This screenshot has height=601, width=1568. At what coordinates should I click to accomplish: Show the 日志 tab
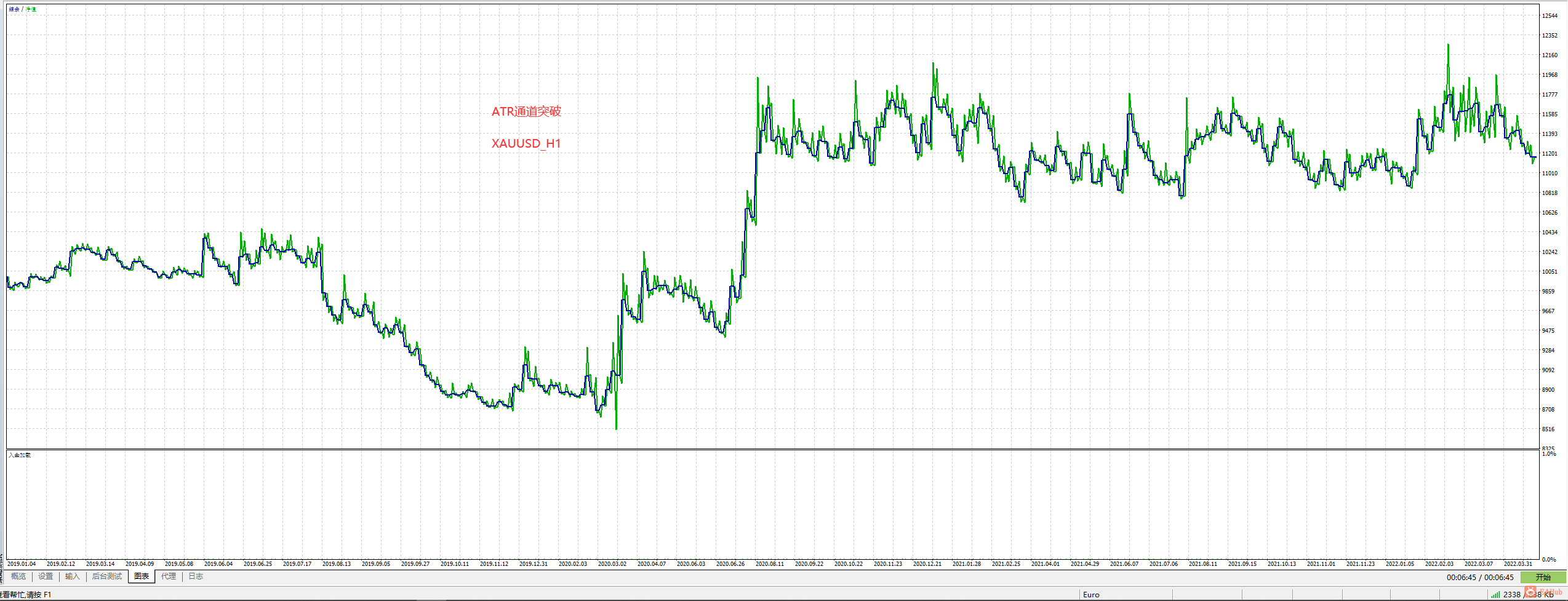pyautogui.click(x=196, y=576)
